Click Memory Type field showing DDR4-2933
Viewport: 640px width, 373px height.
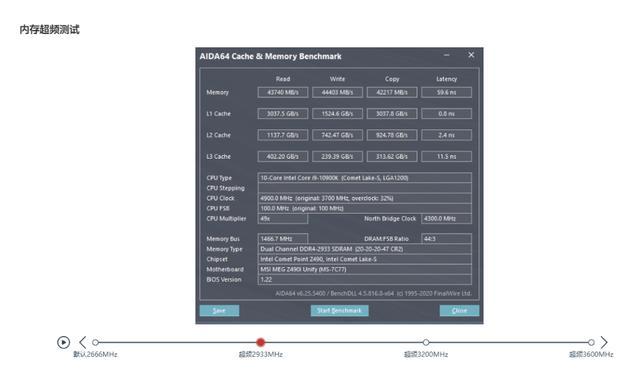point(364,249)
